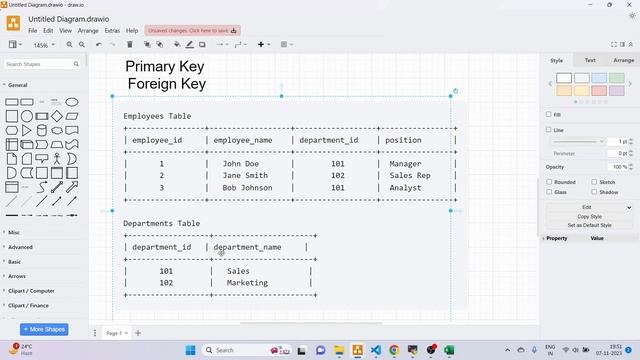The width and height of the screenshot is (640, 360).
Task: Open the Fill Color bucket tool
Action: [x=177, y=44]
